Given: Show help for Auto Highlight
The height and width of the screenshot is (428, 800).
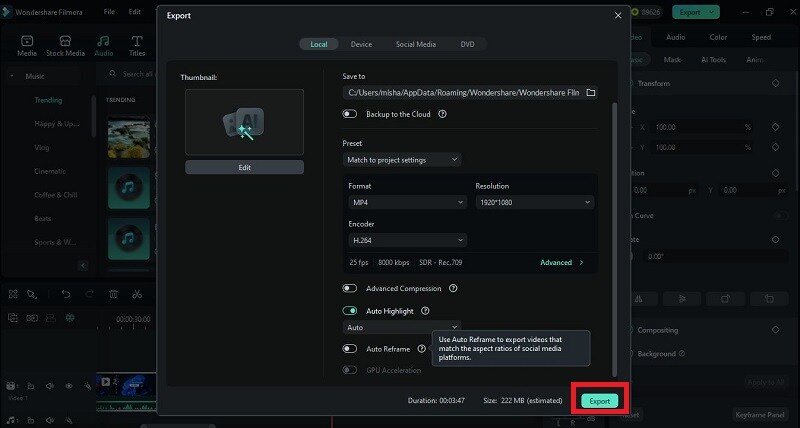Looking at the screenshot, I should 425,311.
